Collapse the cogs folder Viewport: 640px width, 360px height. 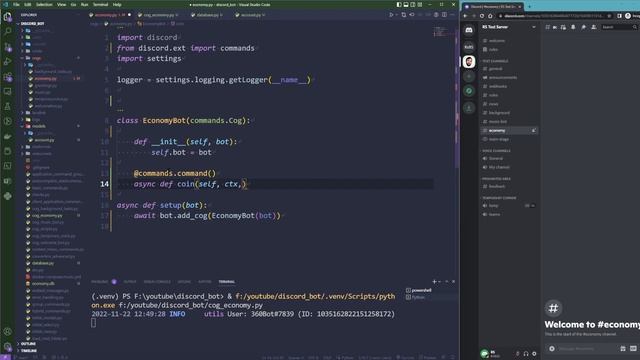pos(37,58)
